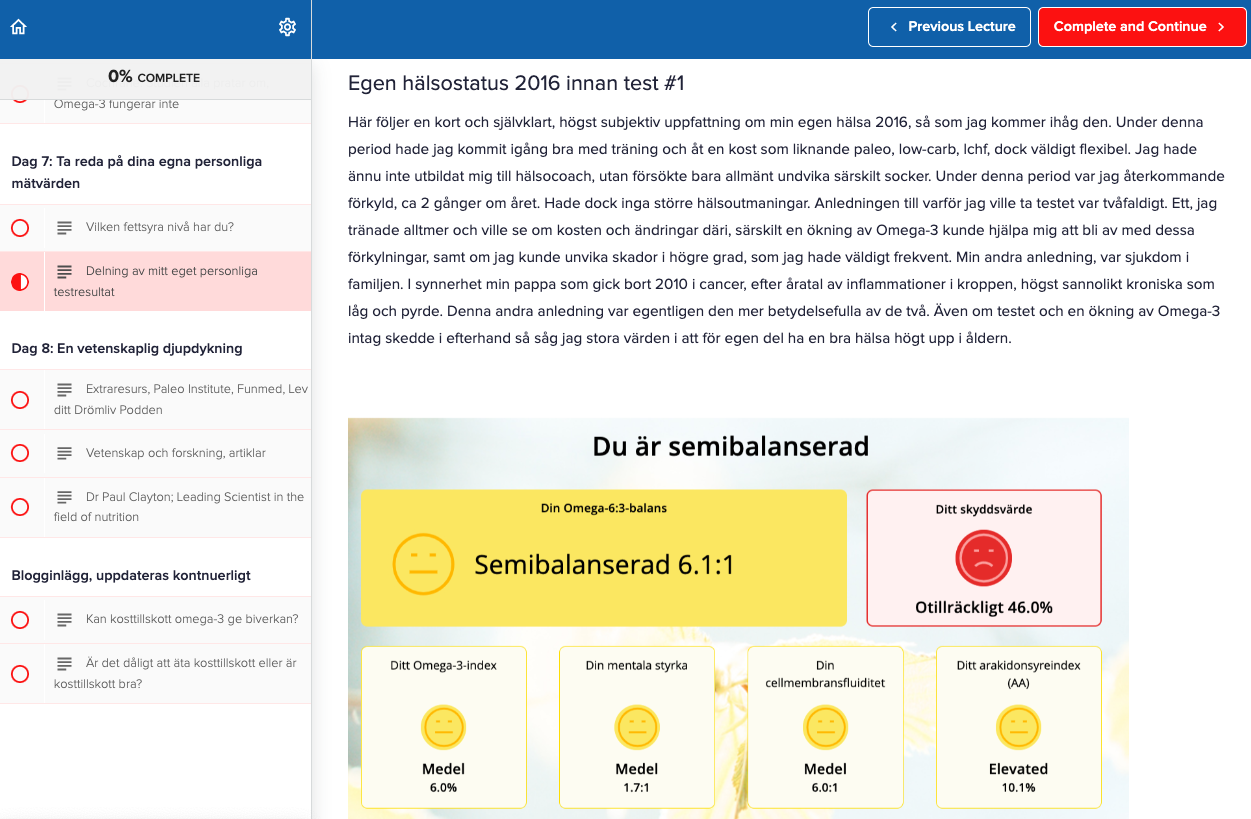Click 'Medel 1.7:1' value in mentala styrka
The height and width of the screenshot is (819, 1251).
(x=637, y=777)
